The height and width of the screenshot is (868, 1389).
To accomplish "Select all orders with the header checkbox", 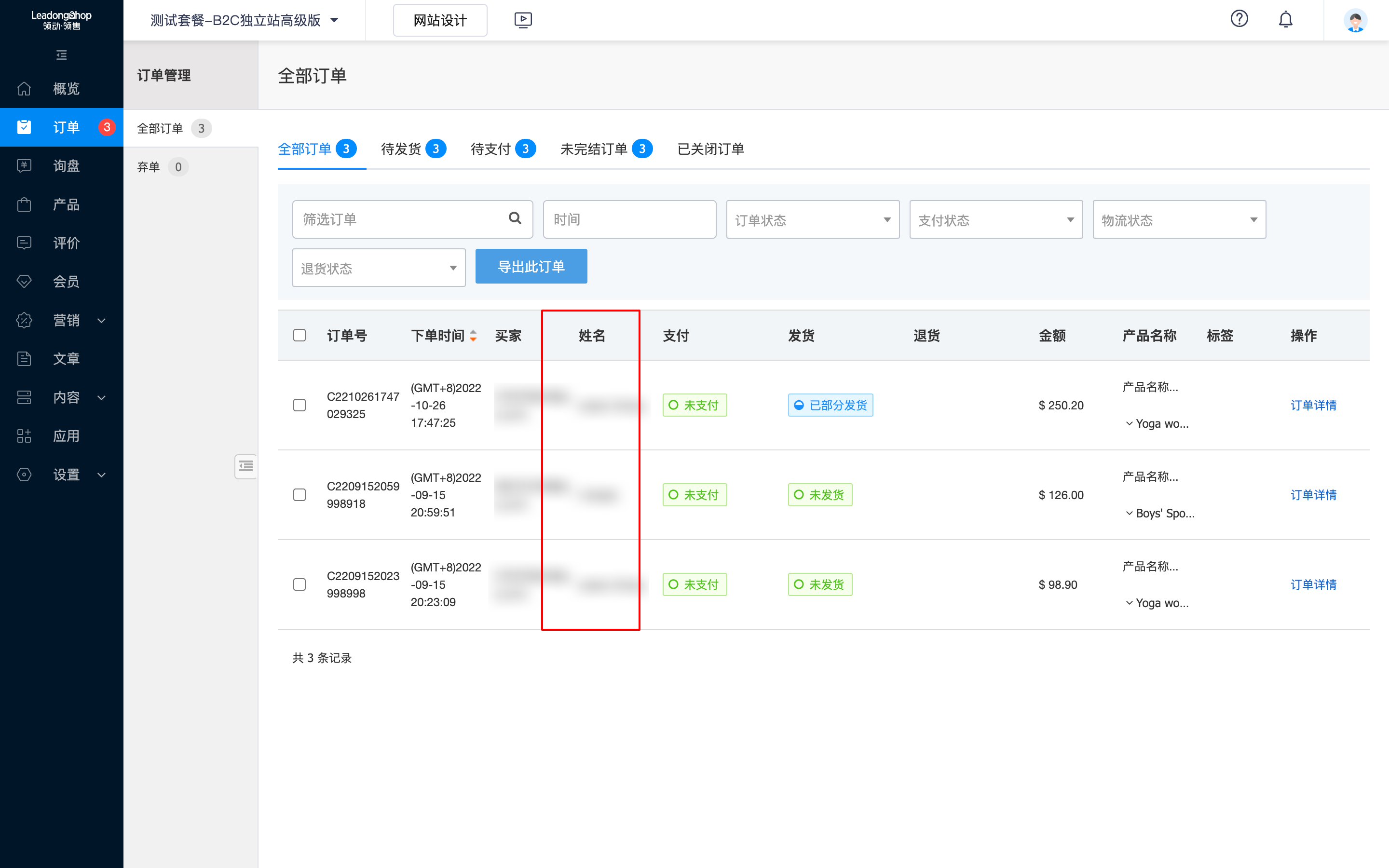I will click(299, 335).
